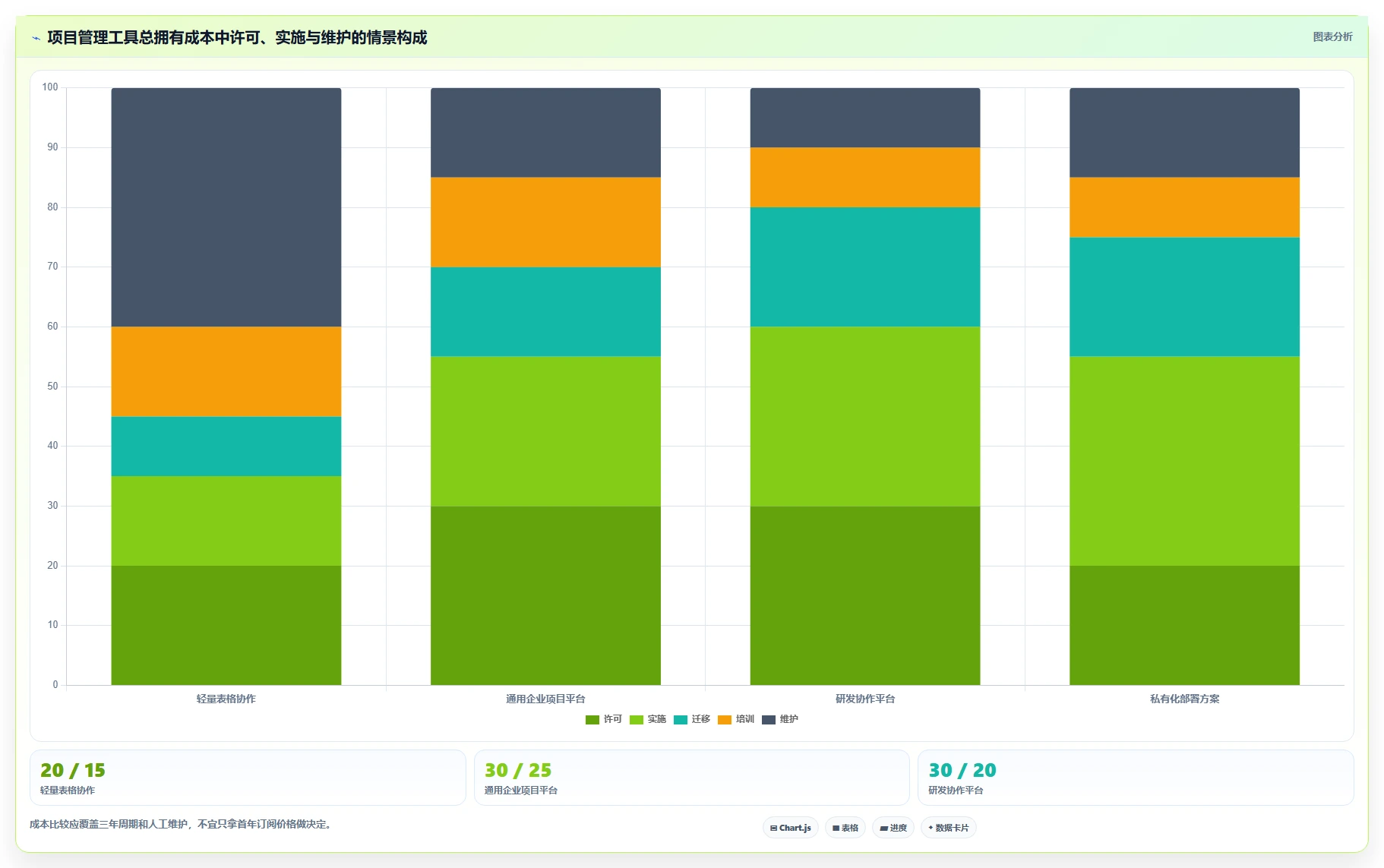Click the light green 实施 segment of 研发协作平台 bar

tap(865, 416)
